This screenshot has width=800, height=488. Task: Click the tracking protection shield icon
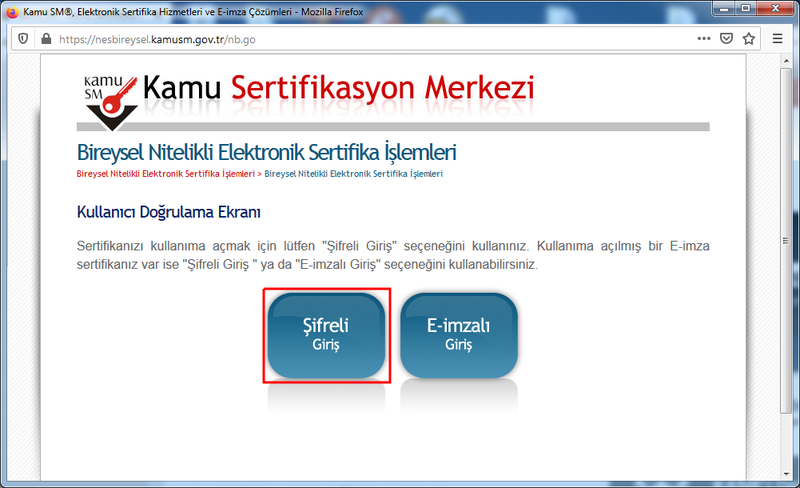coord(22,39)
